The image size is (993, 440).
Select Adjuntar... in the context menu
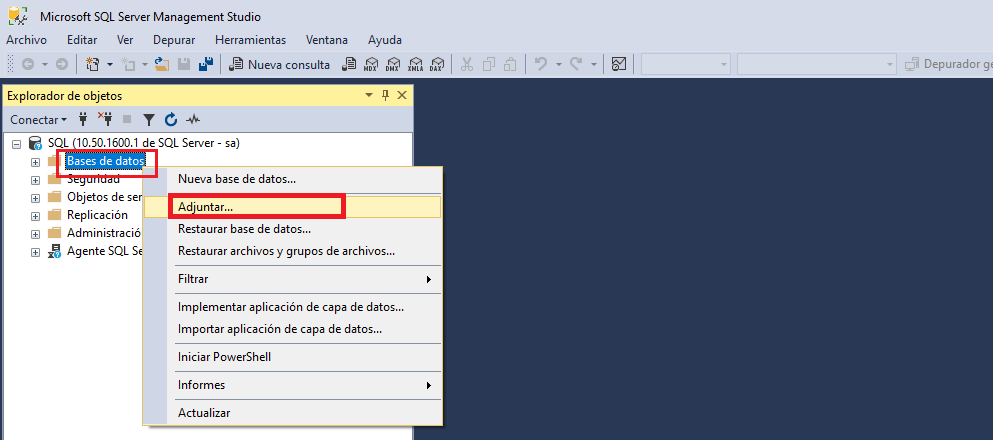pos(205,207)
